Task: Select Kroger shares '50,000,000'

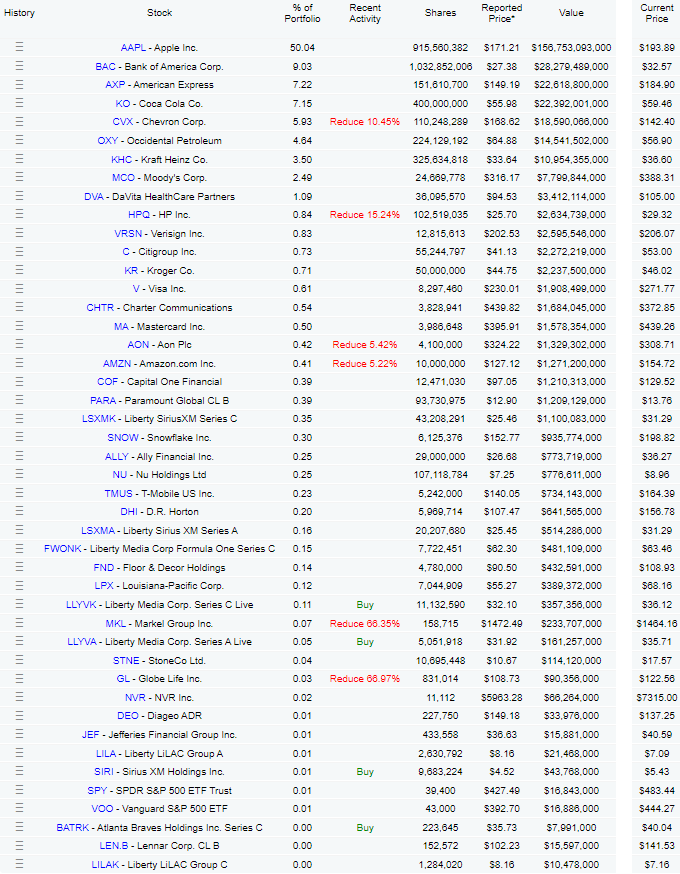Action: [x=440, y=270]
